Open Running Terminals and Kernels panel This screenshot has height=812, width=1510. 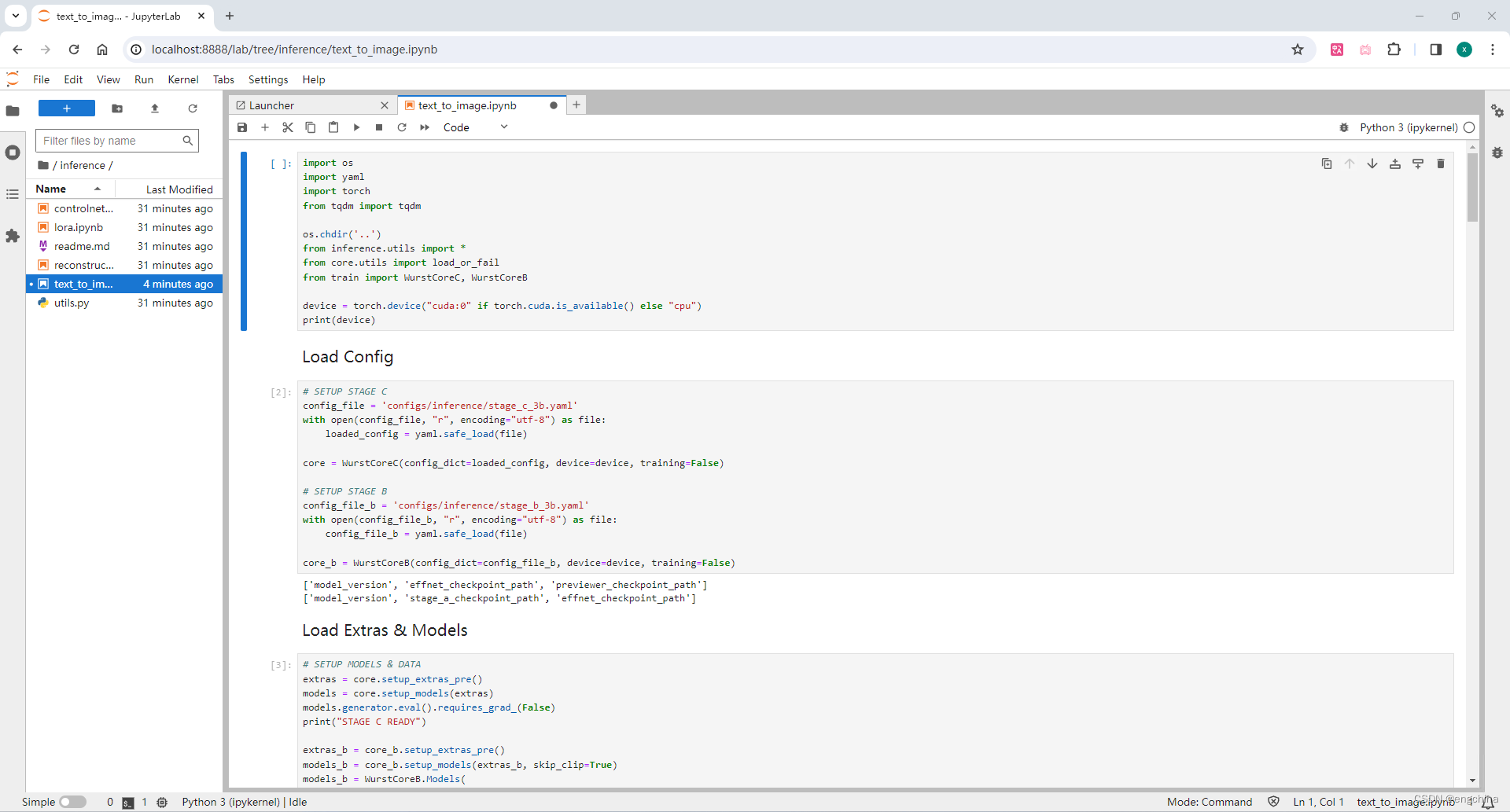(x=13, y=152)
